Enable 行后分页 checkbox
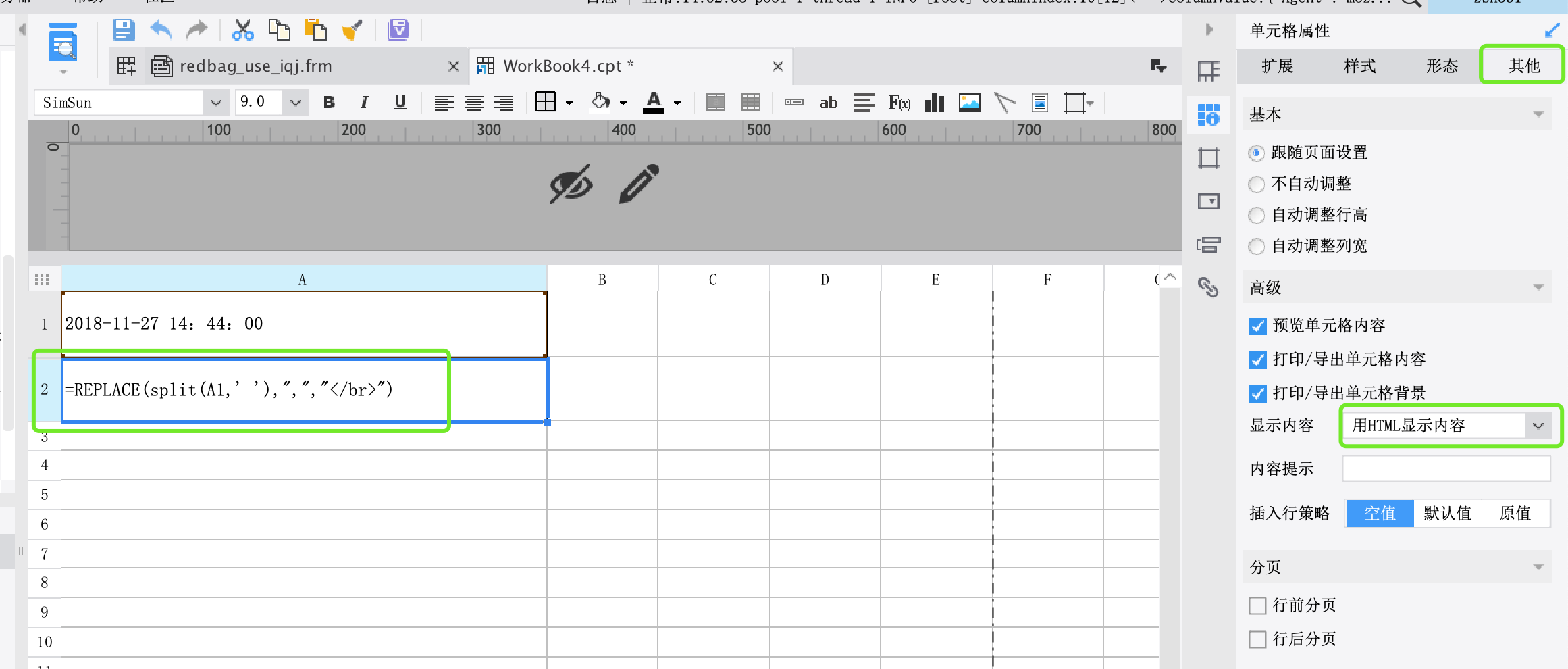Image resolution: width=1568 pixels, height=669 pixels. coord(1257,639)
